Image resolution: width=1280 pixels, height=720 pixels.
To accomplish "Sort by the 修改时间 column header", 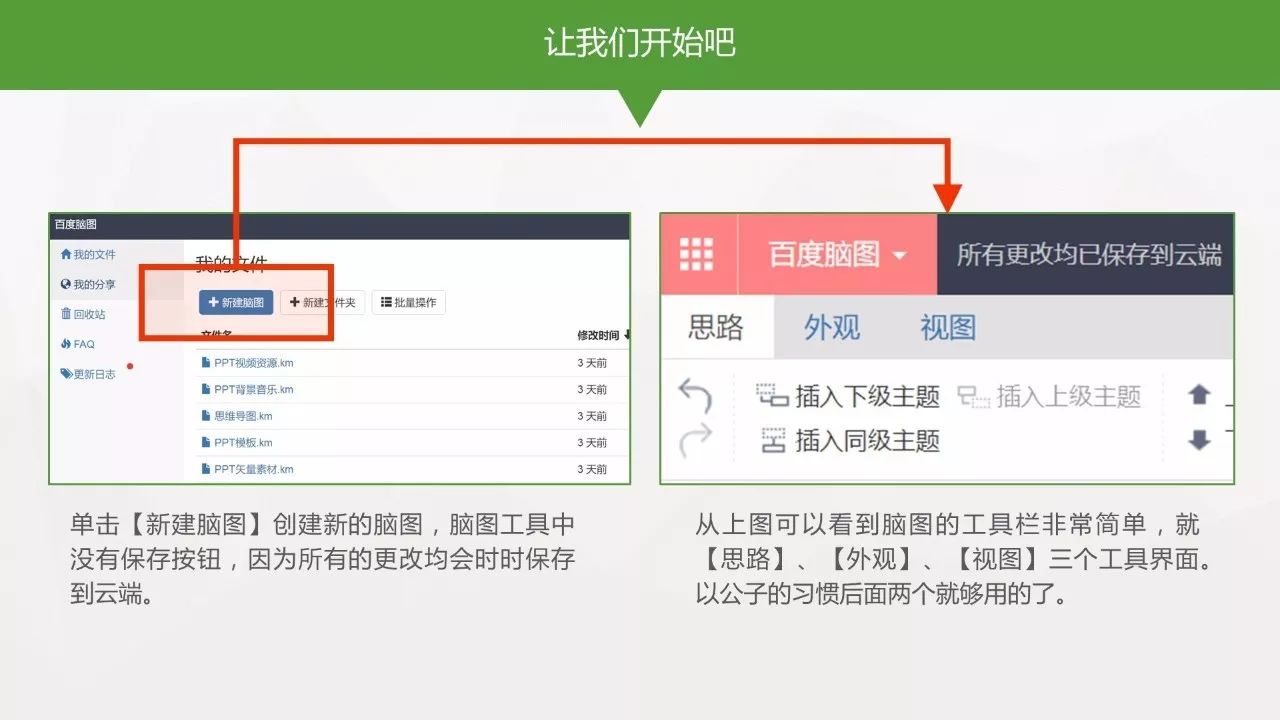I will [603, 335].
